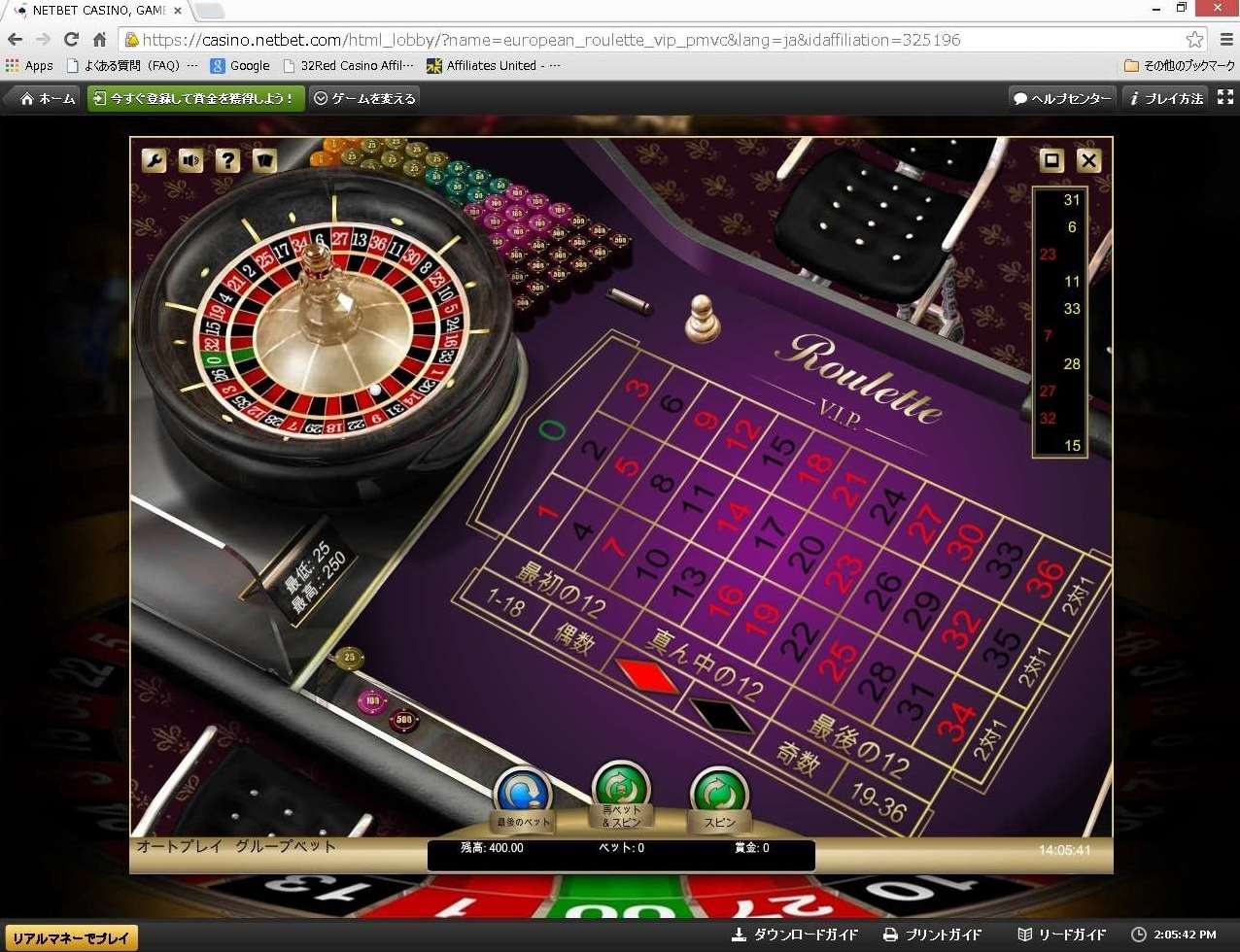Open the Google bookmark
1240x952 pixels.
[240, 66]
